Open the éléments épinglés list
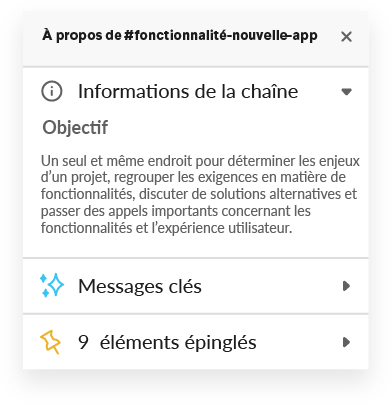This screenshot has height=404, width=392. pos(196,342)
